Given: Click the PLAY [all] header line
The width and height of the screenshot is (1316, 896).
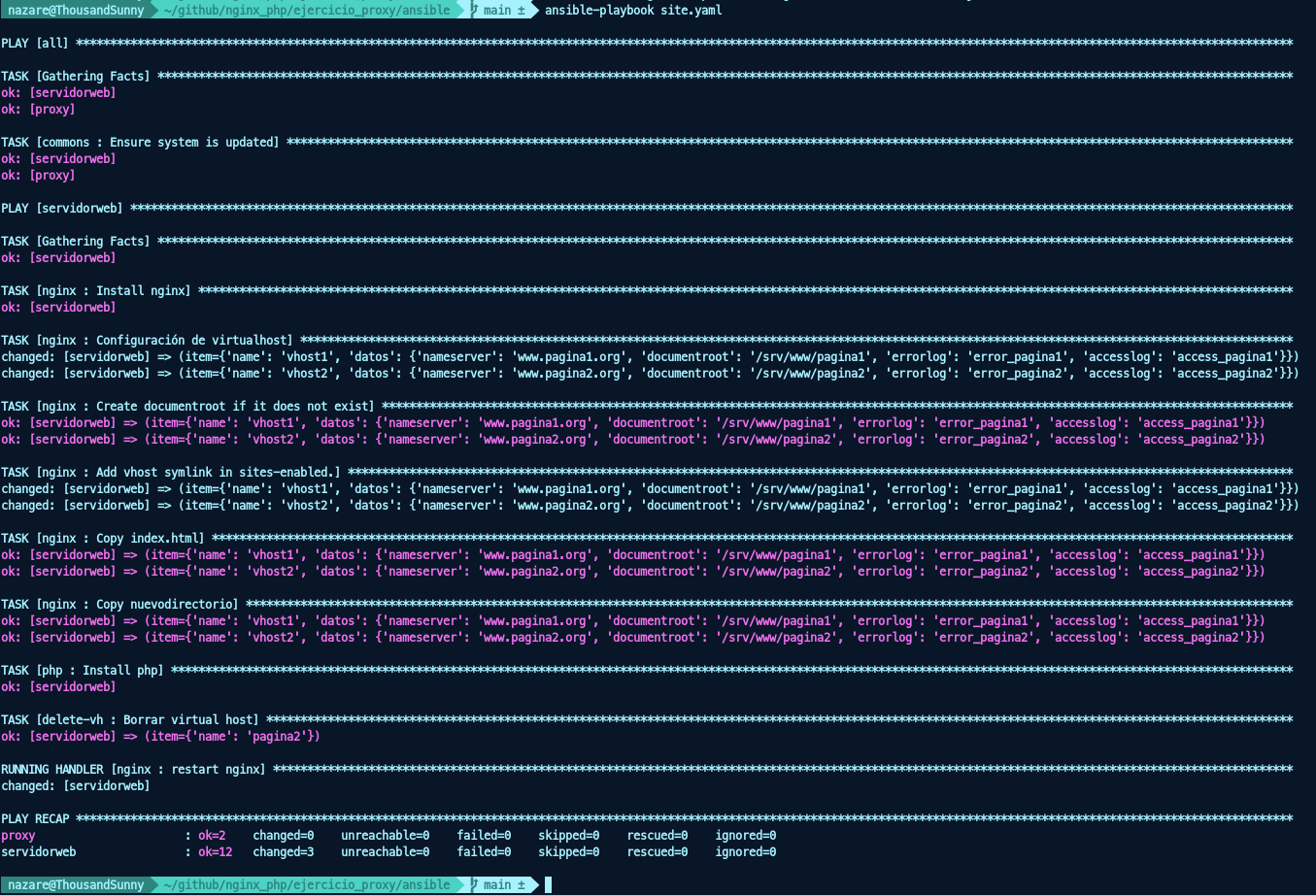Looking at the screenshot, I should click(x=35, y=43).
